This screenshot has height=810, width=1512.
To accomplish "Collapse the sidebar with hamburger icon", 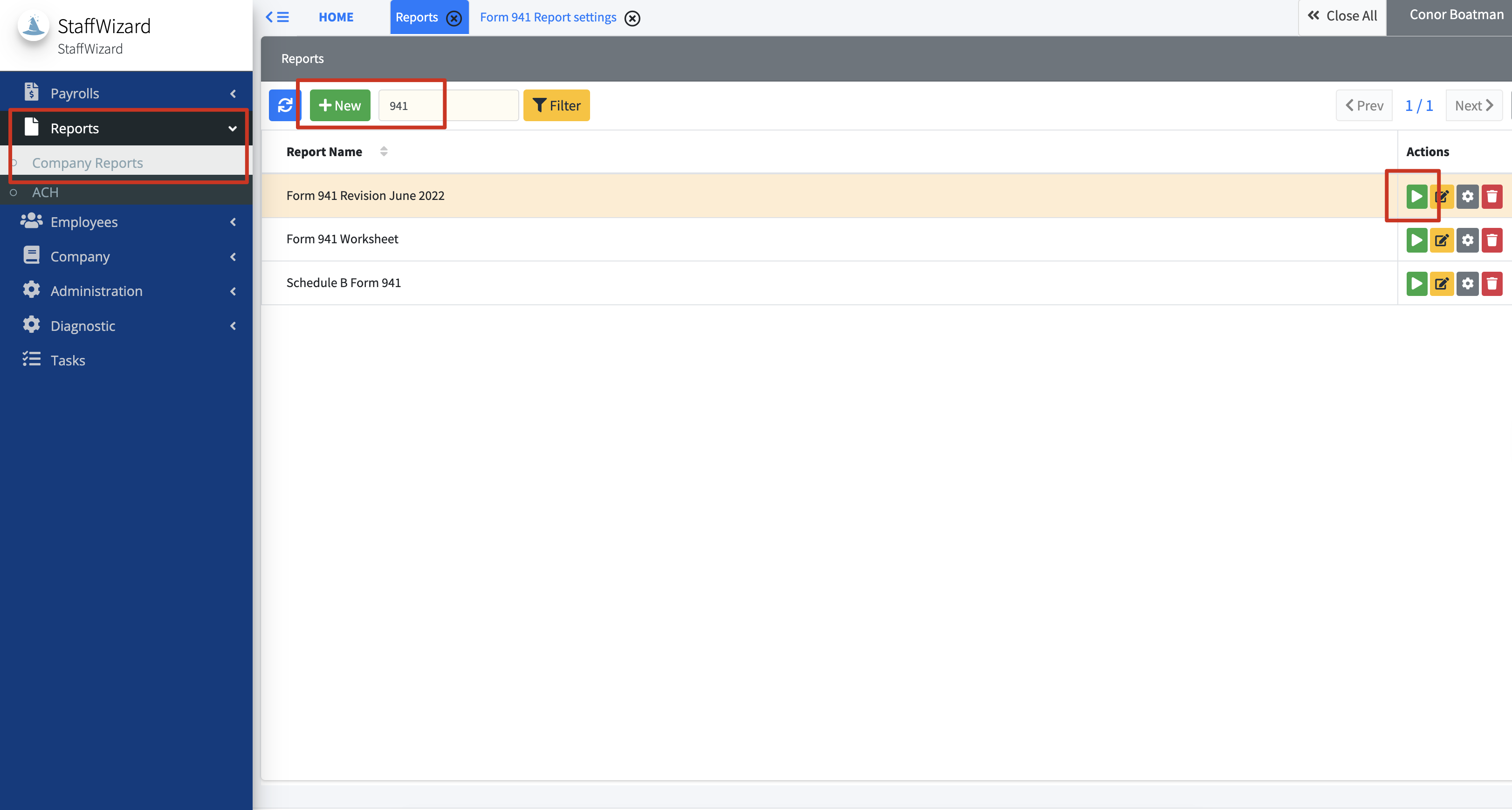I will [277, 17].
